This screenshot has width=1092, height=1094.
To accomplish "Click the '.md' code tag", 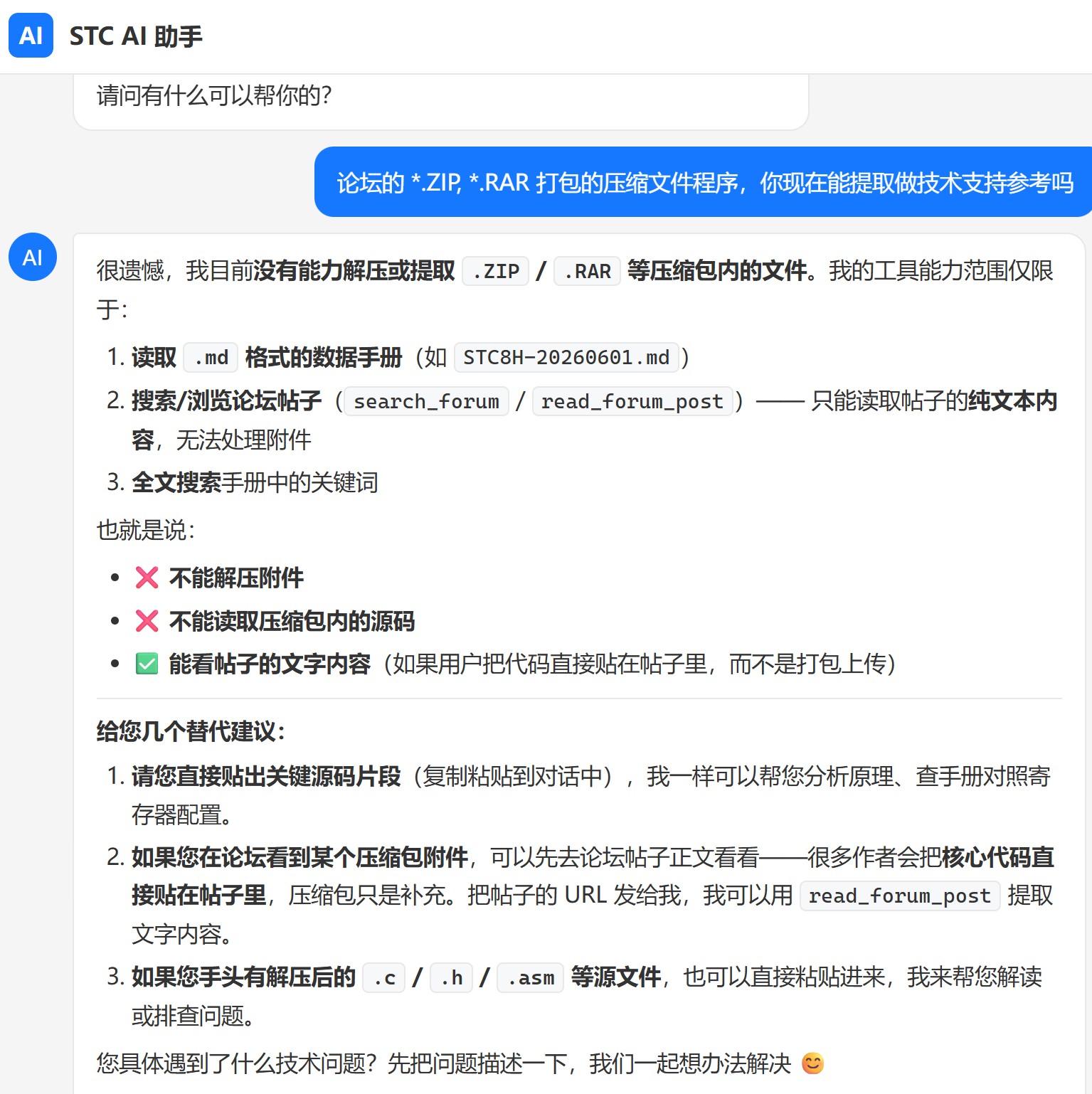I will pos(211,357).
